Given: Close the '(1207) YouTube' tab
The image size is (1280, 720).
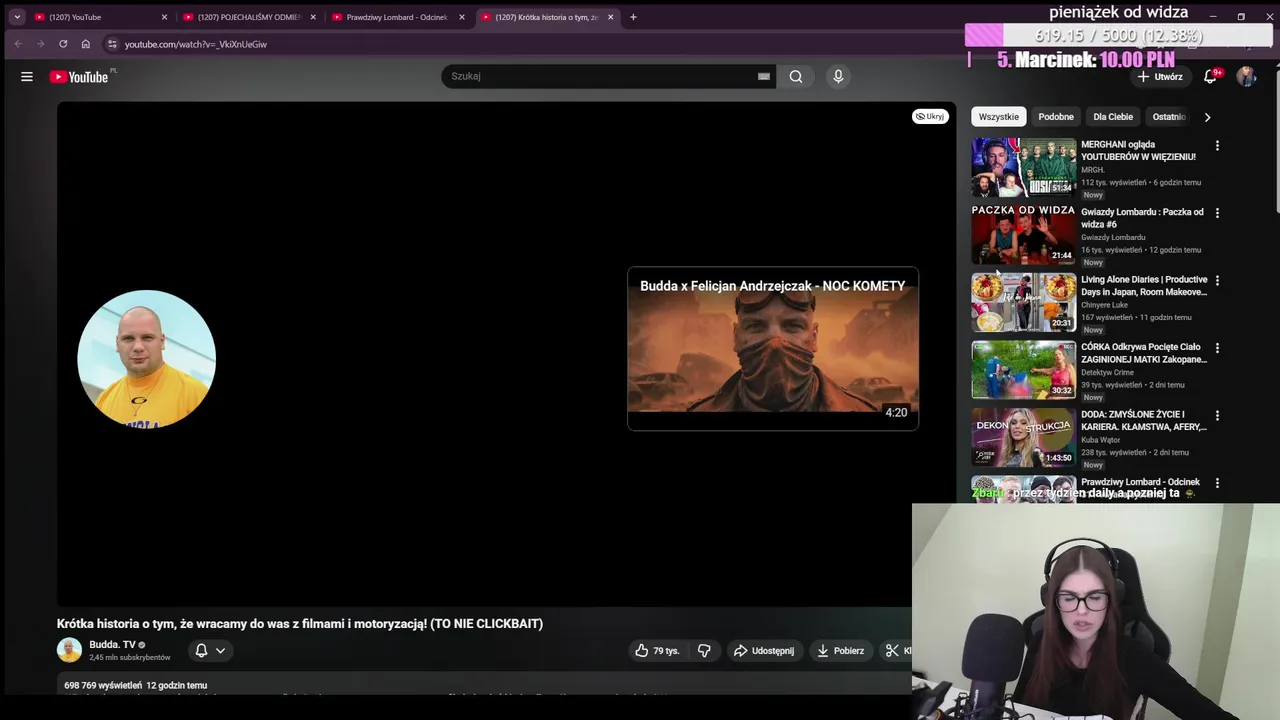Looking at the screenshot, I should tap(164, 17).
